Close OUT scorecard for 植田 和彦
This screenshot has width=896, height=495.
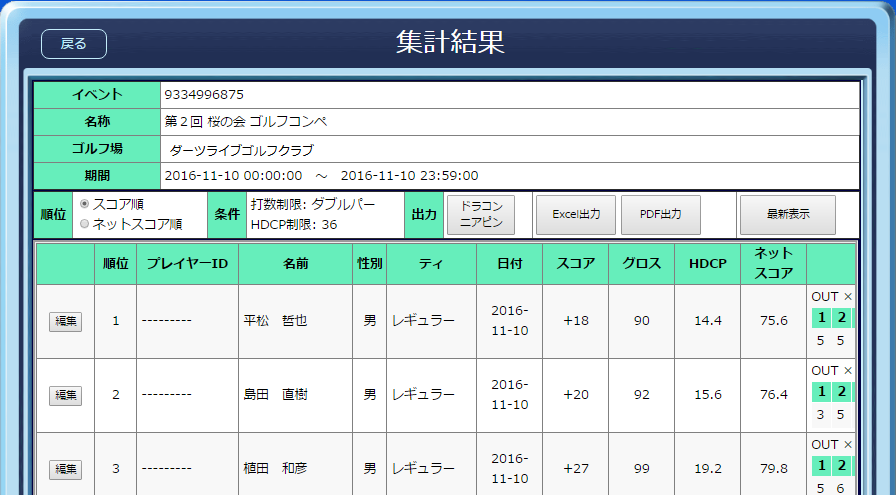coord(848,445)
